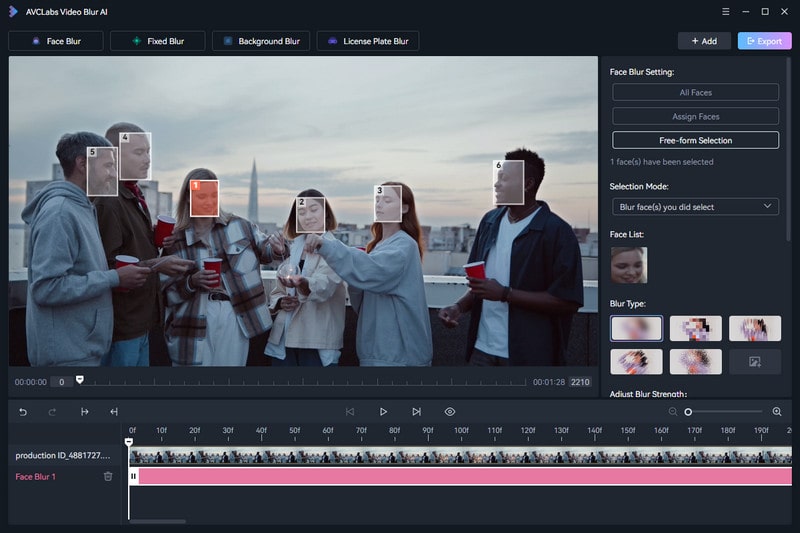Image resolution: width=800 pixels, height=533 pixels.
Task: Jump to the previous frame
Action: tap(350, 411)
